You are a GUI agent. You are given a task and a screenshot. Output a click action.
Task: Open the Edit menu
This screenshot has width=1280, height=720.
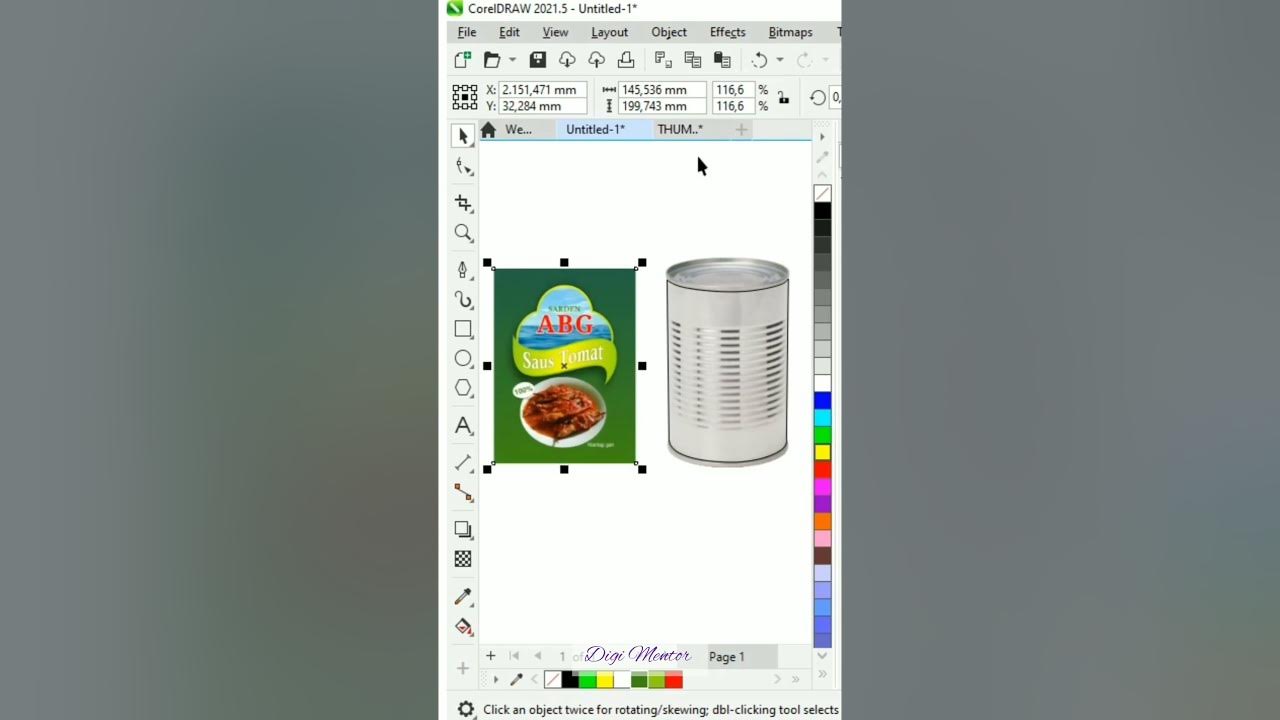509,32
